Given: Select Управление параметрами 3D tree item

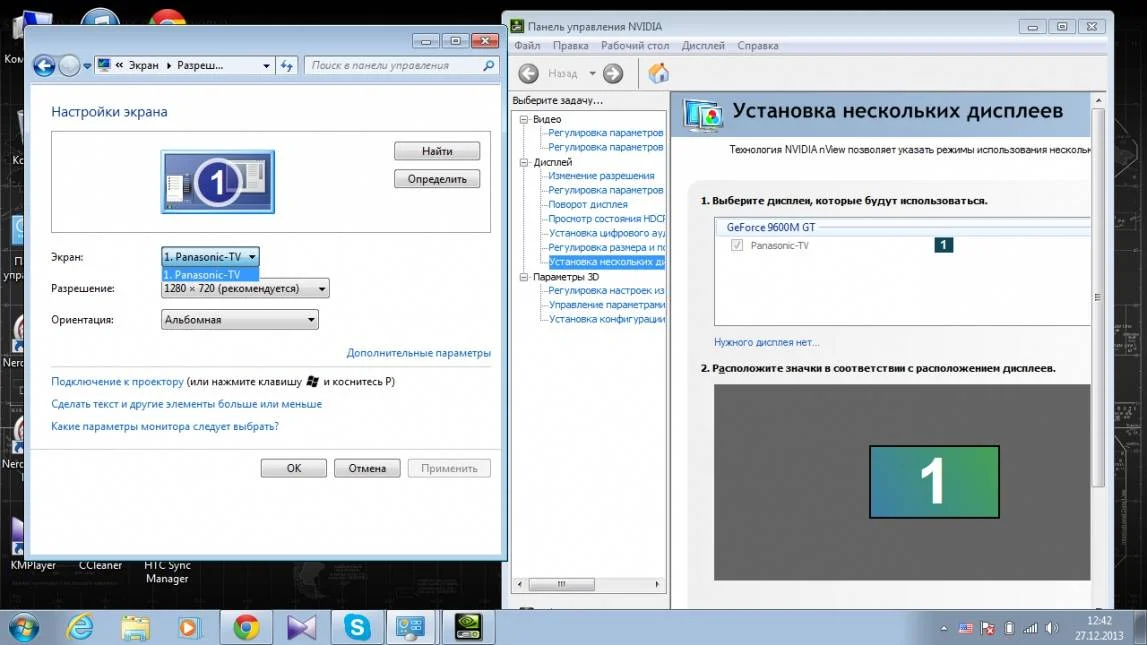Looking at the screenshot, I should [x=606, y=305].
